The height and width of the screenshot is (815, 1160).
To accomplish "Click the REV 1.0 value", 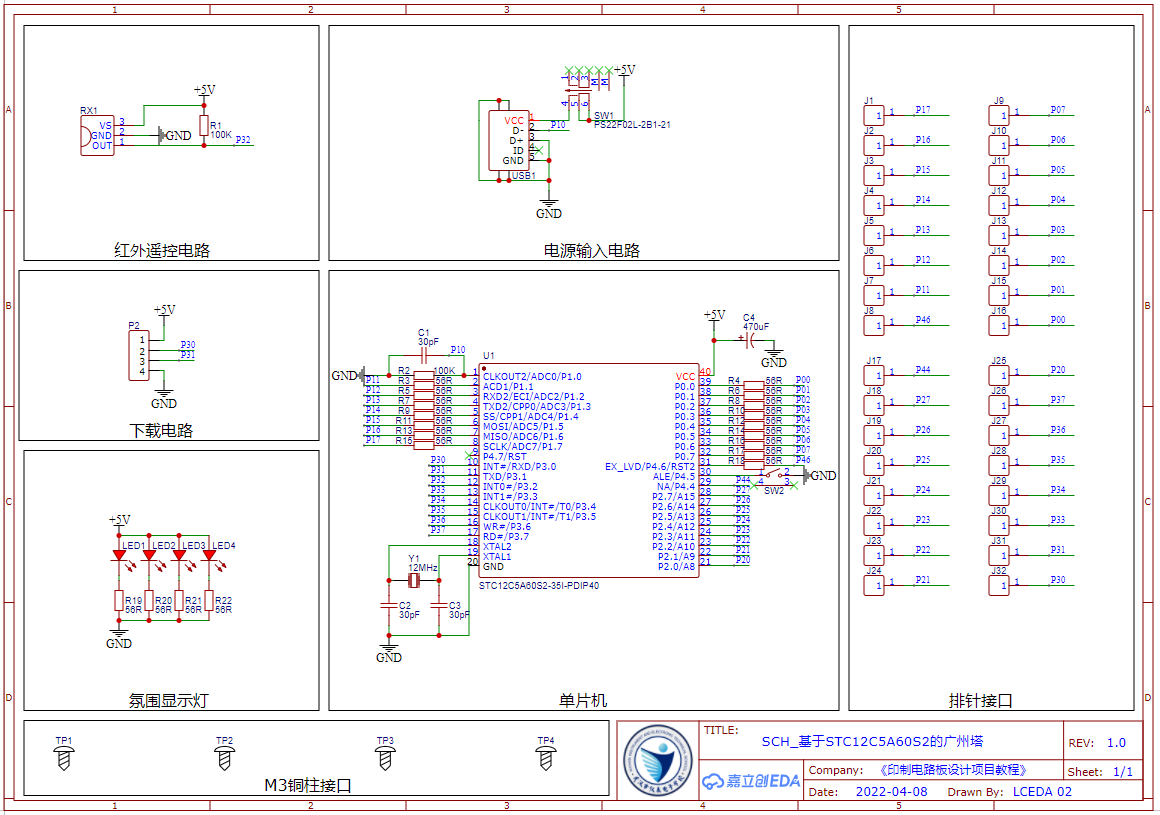I will [x=1116, y=743].
